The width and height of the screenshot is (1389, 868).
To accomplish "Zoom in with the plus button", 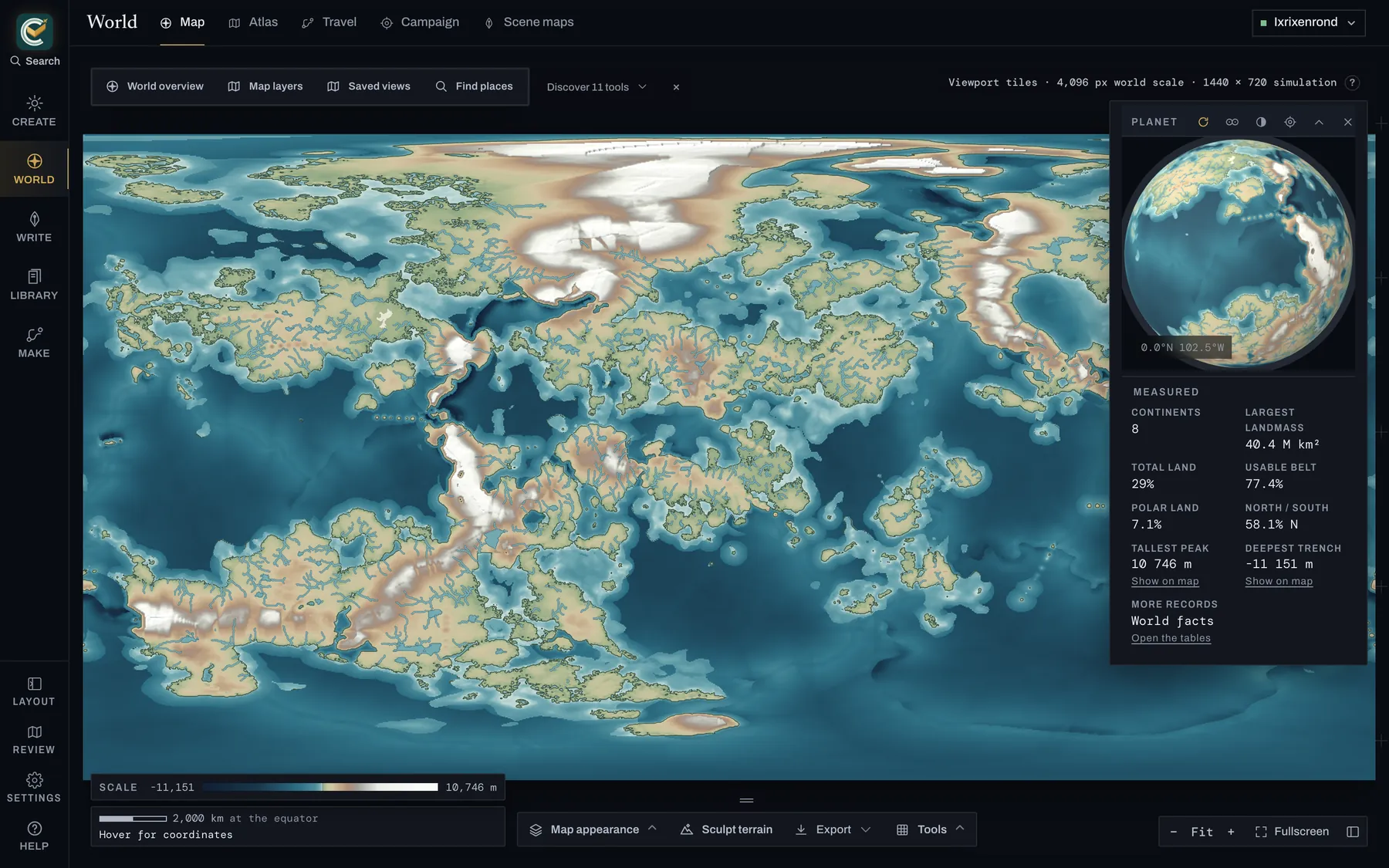I will (1231, 832).
